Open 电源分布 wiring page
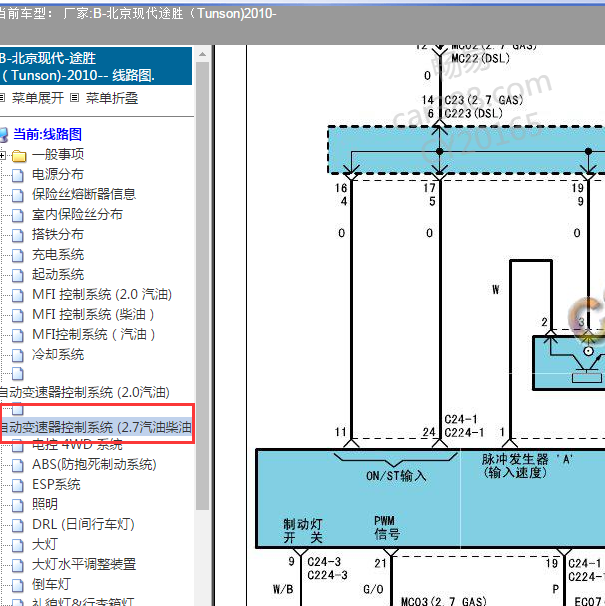 click(x=58, y=174)
